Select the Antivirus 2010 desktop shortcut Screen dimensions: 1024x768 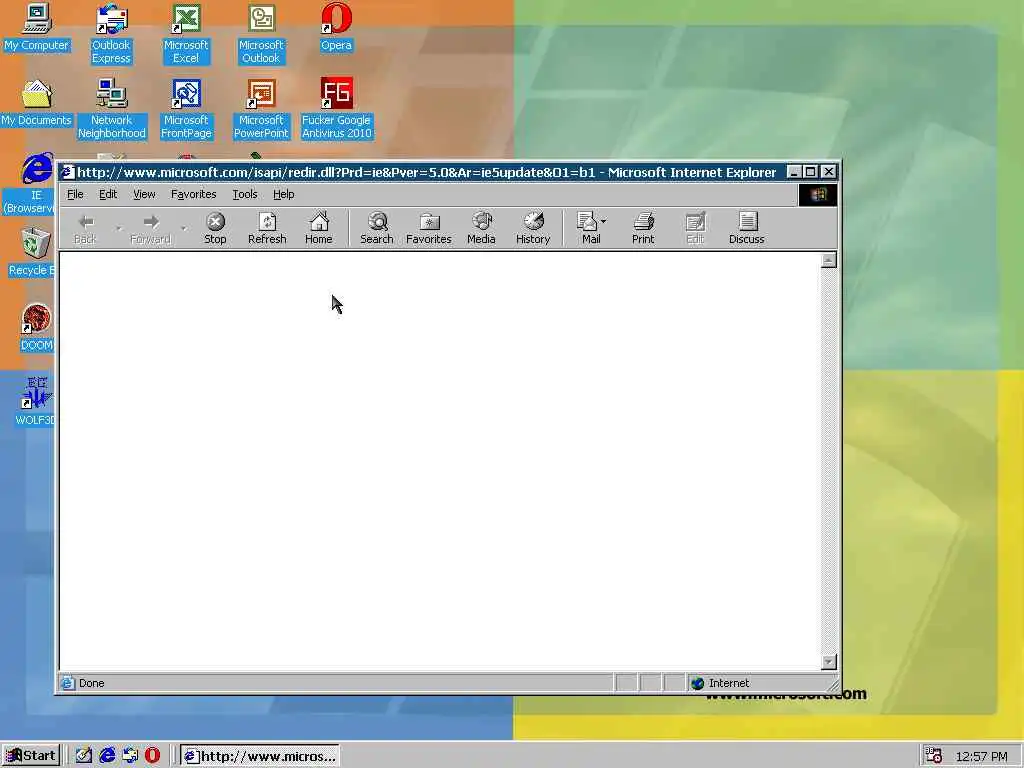pos(336,109)
